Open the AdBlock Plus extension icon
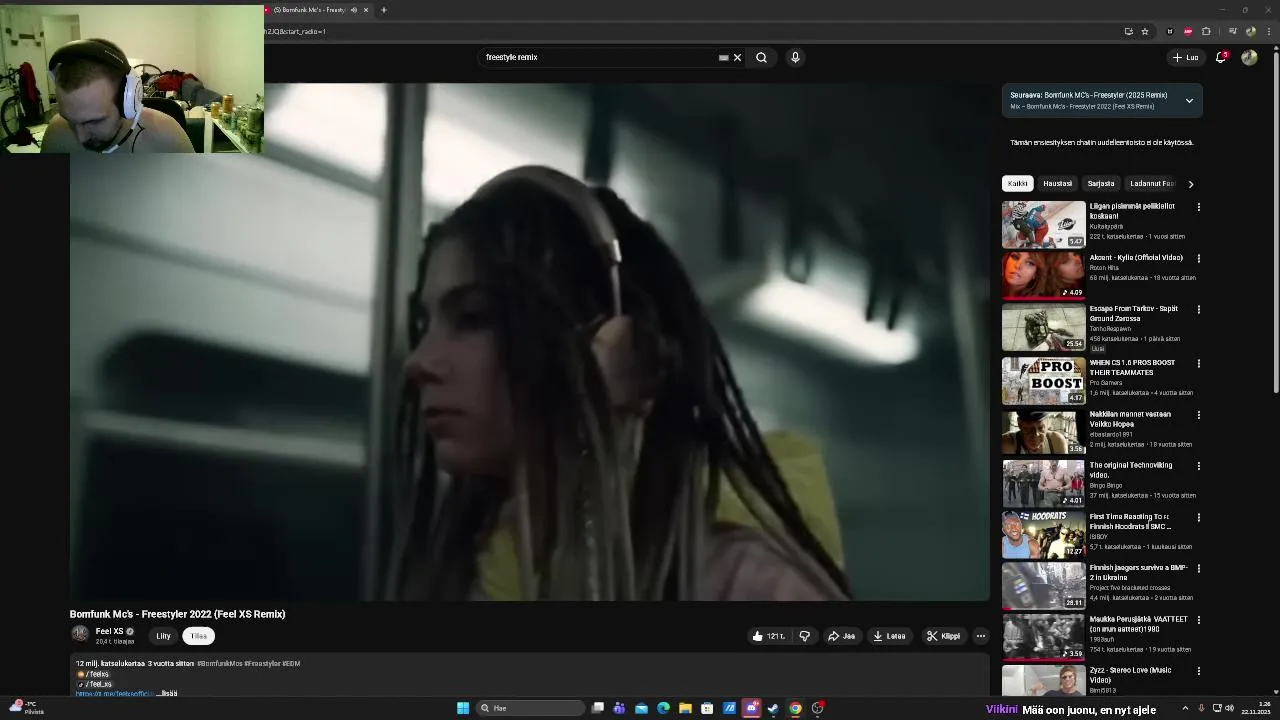Image resolution: width=1280 pixels, height=720 pixels. click(x=1188, y=31)
